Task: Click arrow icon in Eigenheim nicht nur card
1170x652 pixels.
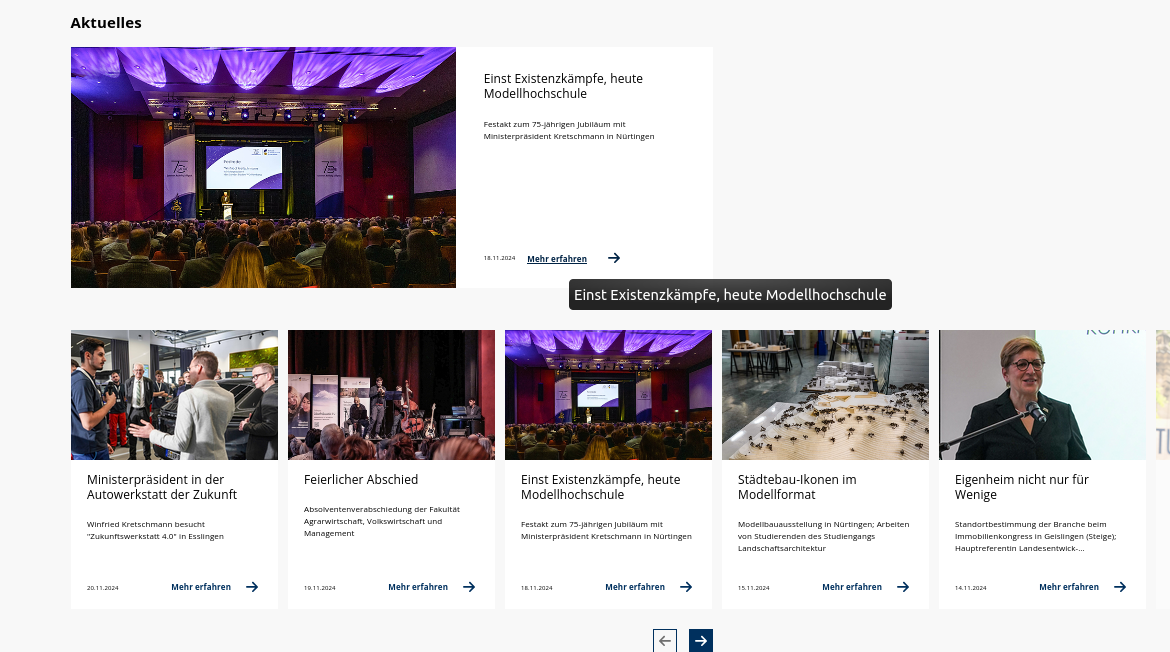Action: pos(1120,587)
